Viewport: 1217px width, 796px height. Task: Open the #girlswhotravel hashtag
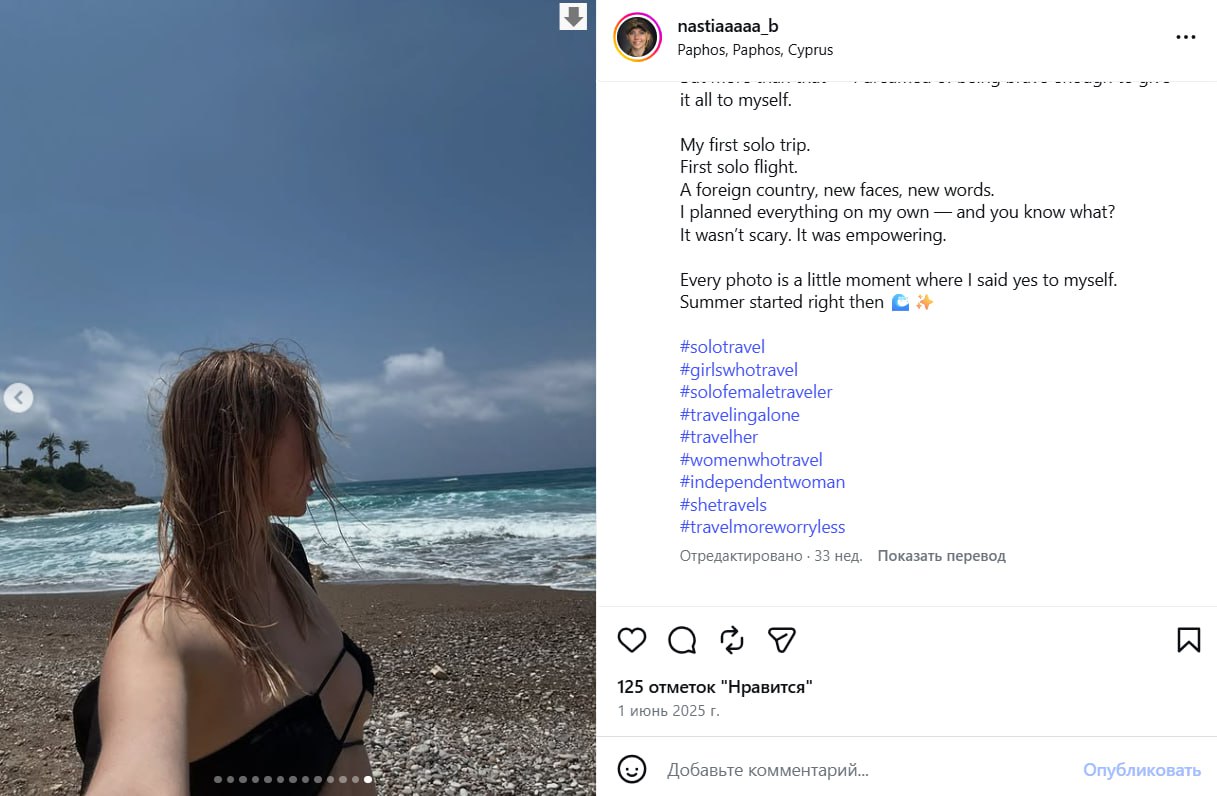click(x=739, y=370)
